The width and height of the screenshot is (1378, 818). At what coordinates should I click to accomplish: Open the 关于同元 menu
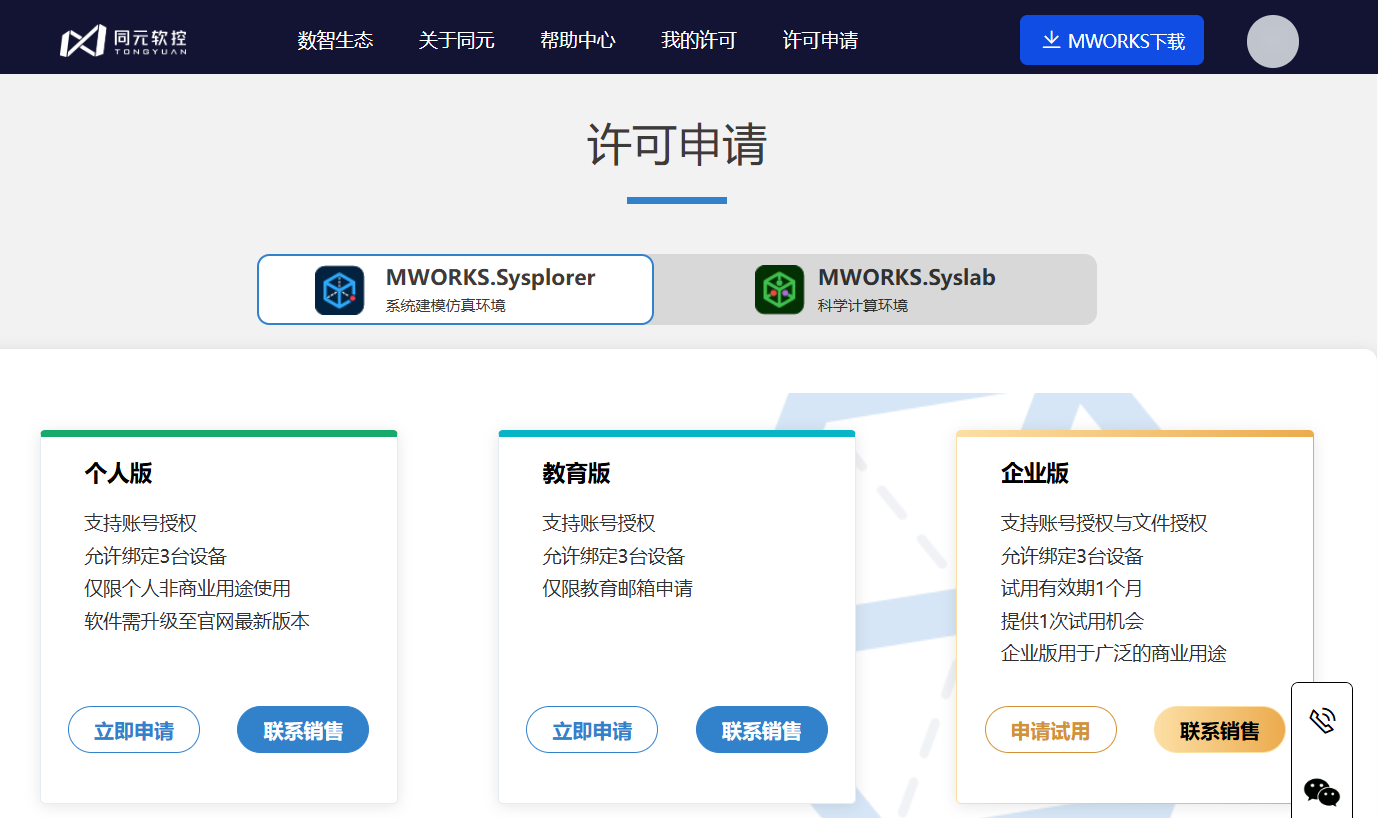pos(456,40)
